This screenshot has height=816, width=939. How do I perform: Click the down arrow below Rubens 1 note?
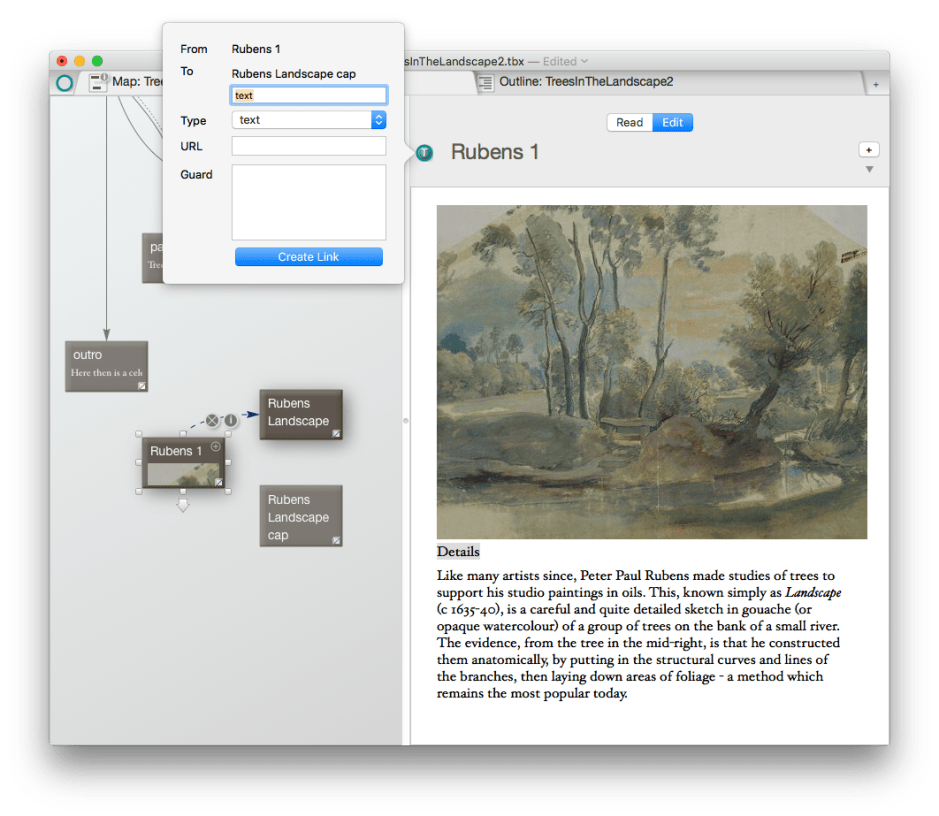click(x=182, y=507)
